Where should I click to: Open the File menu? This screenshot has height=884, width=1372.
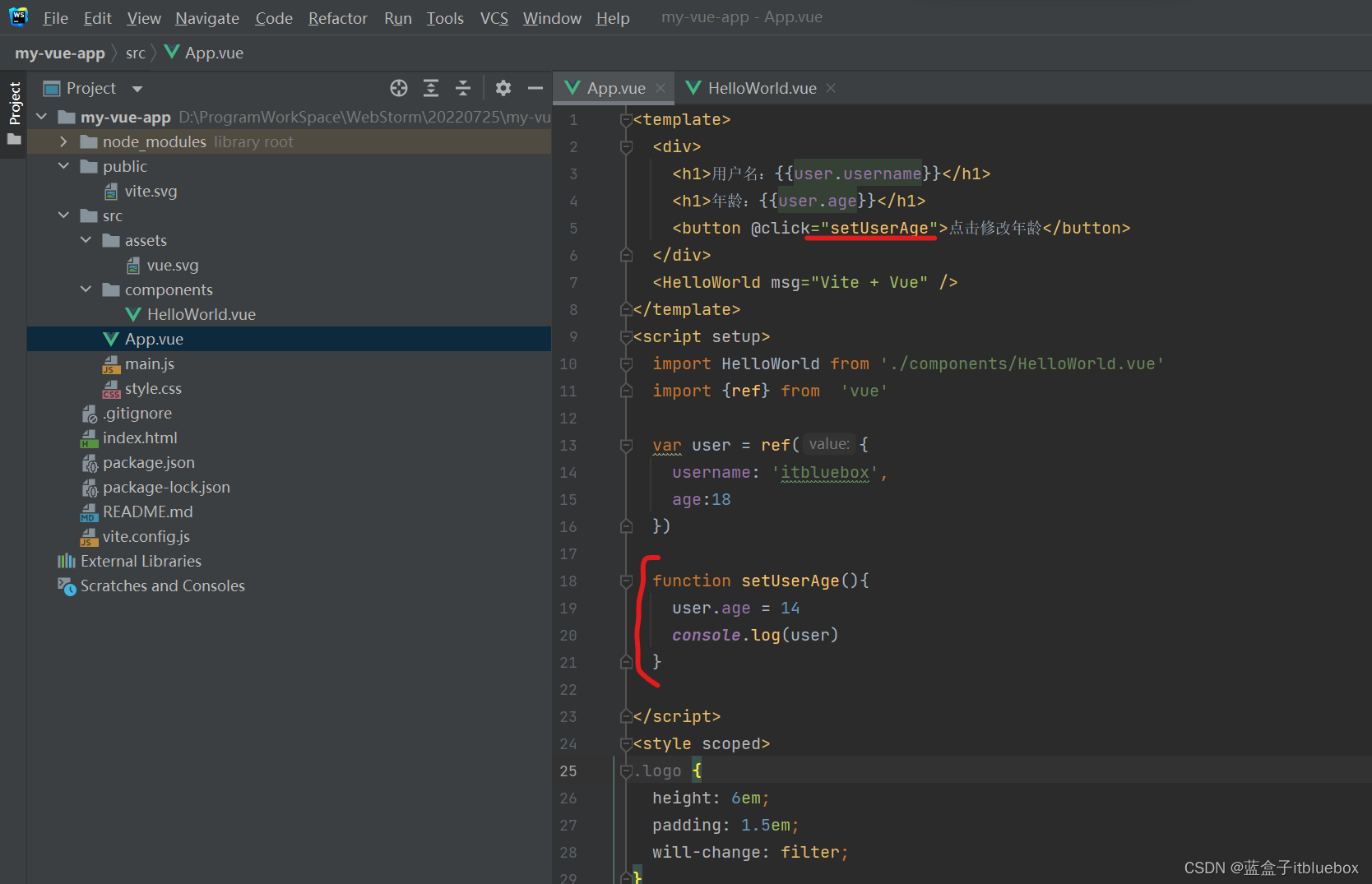(x=55, y=18)
